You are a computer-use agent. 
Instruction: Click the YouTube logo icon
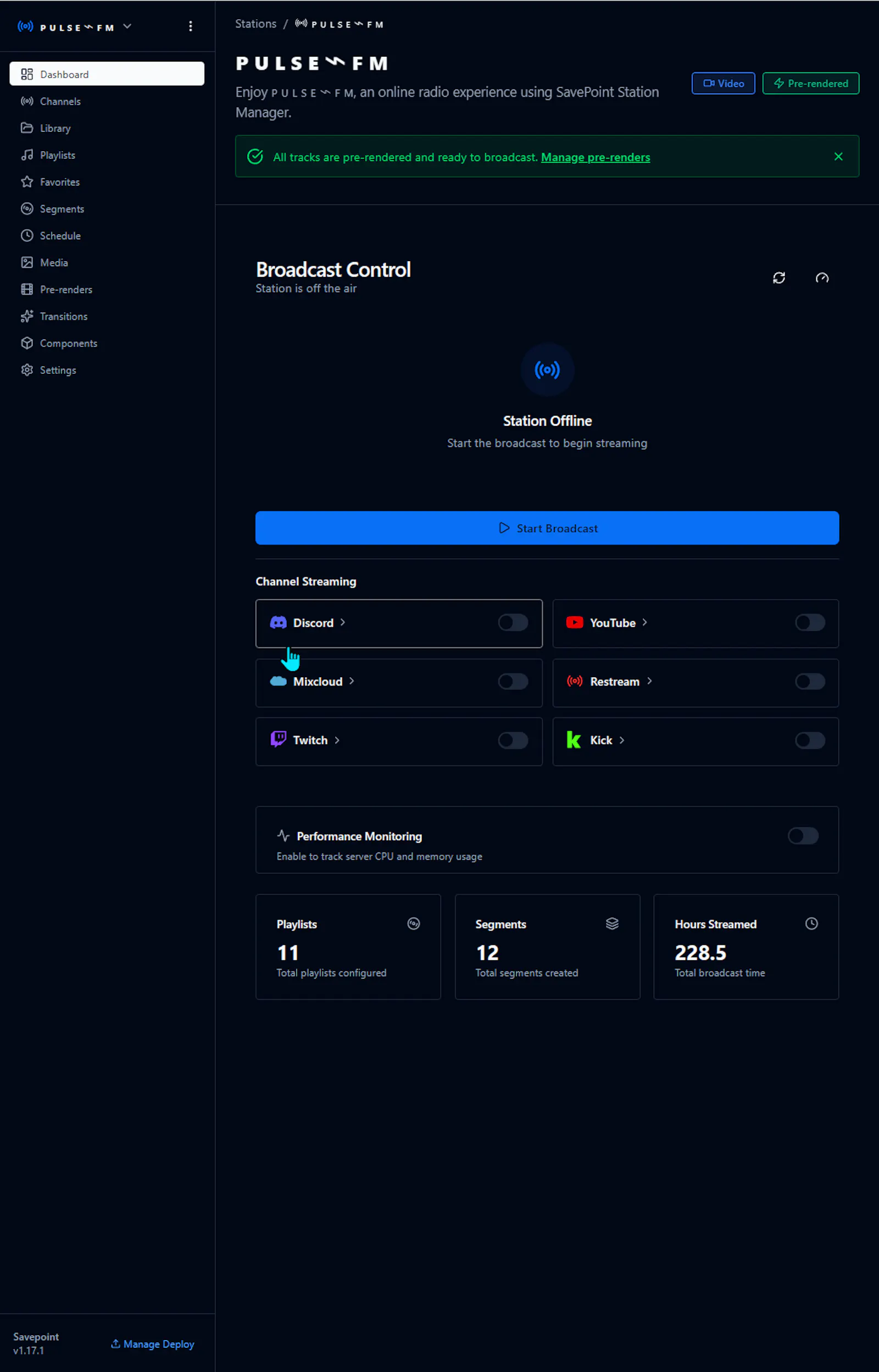pyautogui.click(x=574, y=622)
